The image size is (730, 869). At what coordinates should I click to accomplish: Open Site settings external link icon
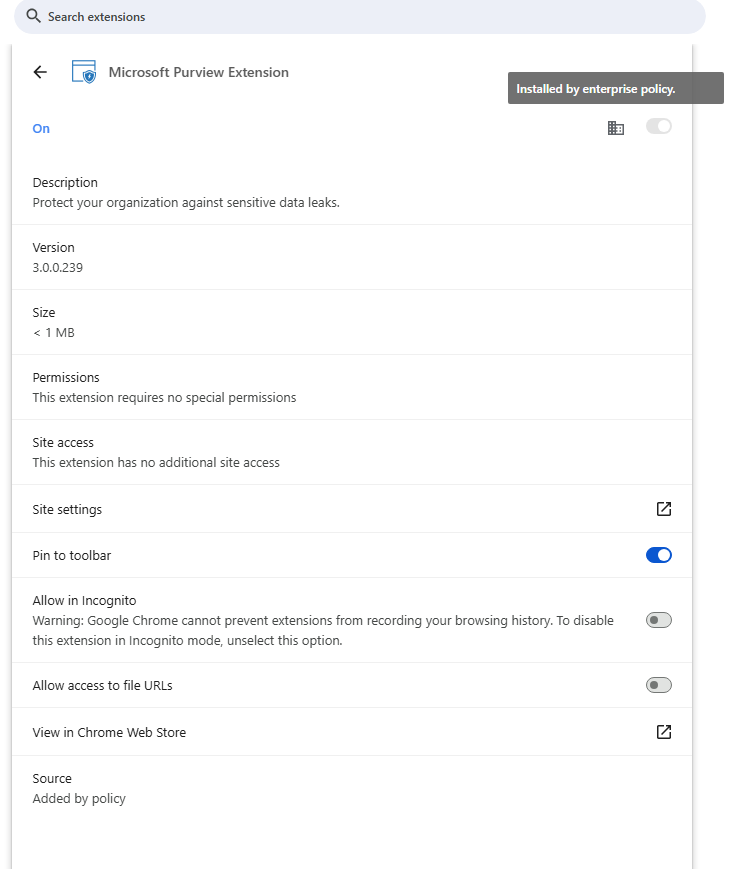click(x=663, y=509)
